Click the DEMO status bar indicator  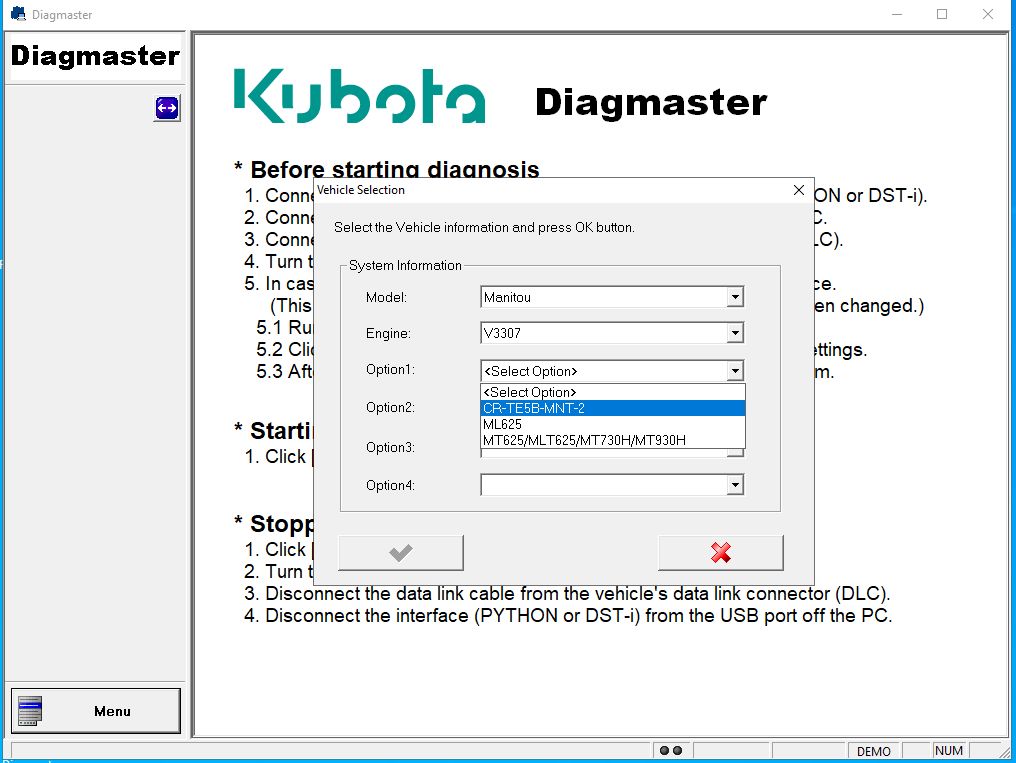pos(873,751)
